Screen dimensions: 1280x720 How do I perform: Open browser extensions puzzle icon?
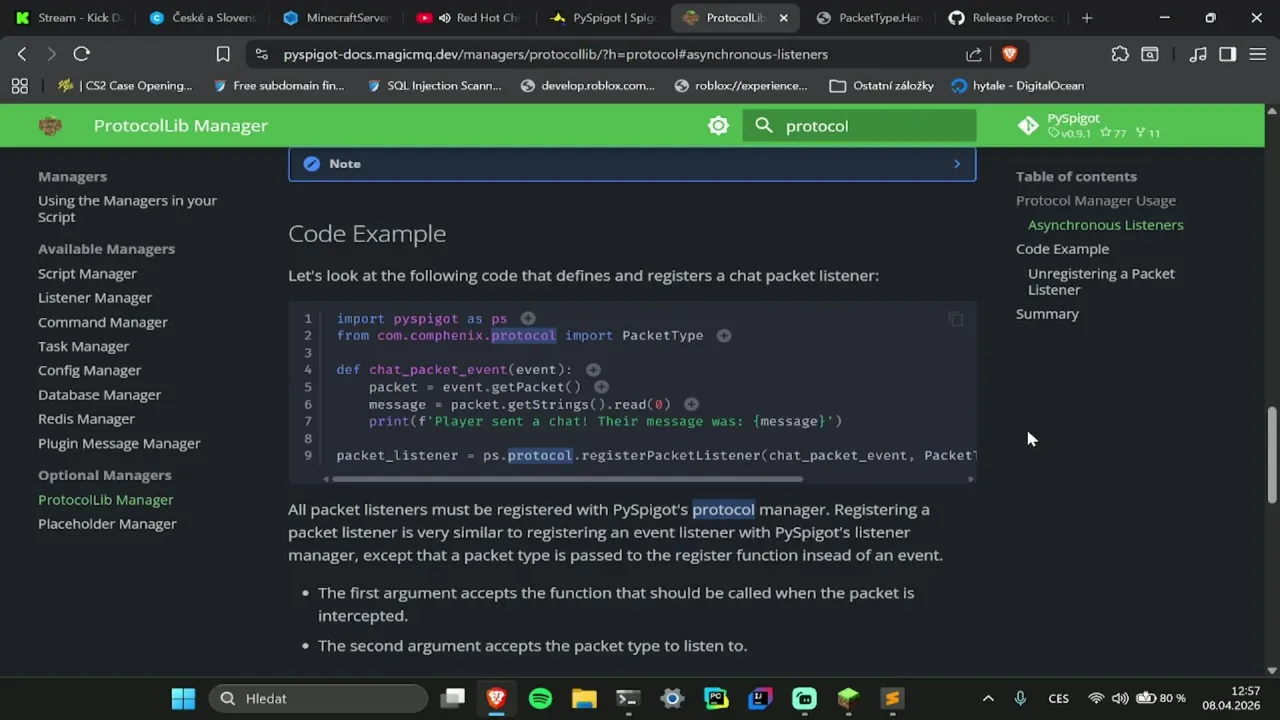click(x=1120, y=54)
